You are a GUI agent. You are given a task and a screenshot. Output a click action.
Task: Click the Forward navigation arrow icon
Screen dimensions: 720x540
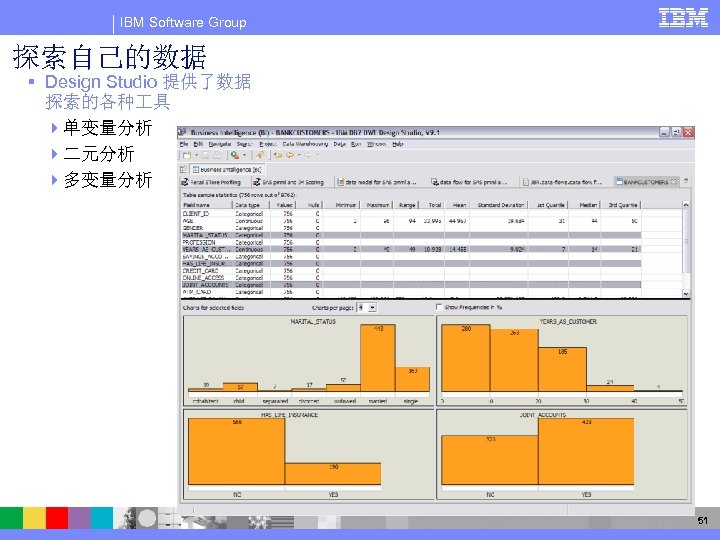click(308, 155)
